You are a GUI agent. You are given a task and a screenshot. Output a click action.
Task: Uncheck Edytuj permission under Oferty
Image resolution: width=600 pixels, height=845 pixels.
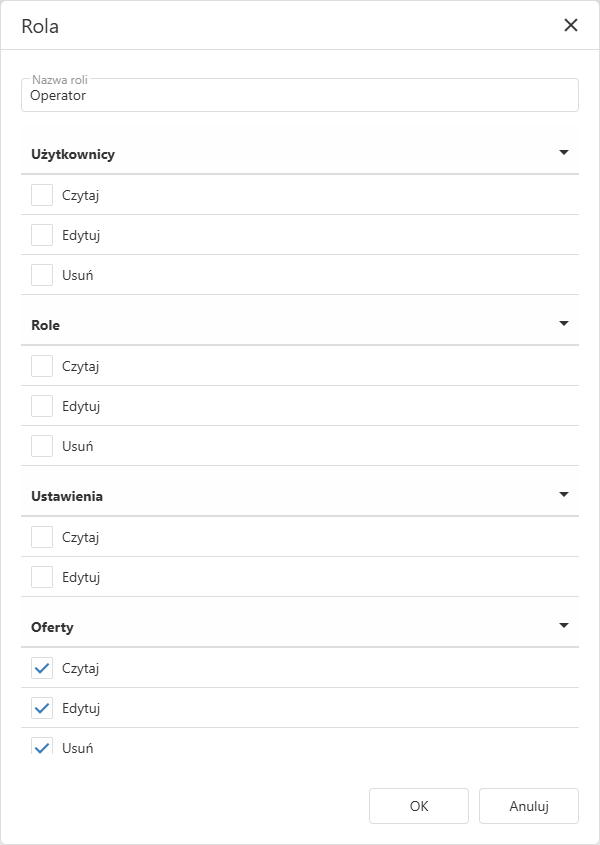coord(42,708)
